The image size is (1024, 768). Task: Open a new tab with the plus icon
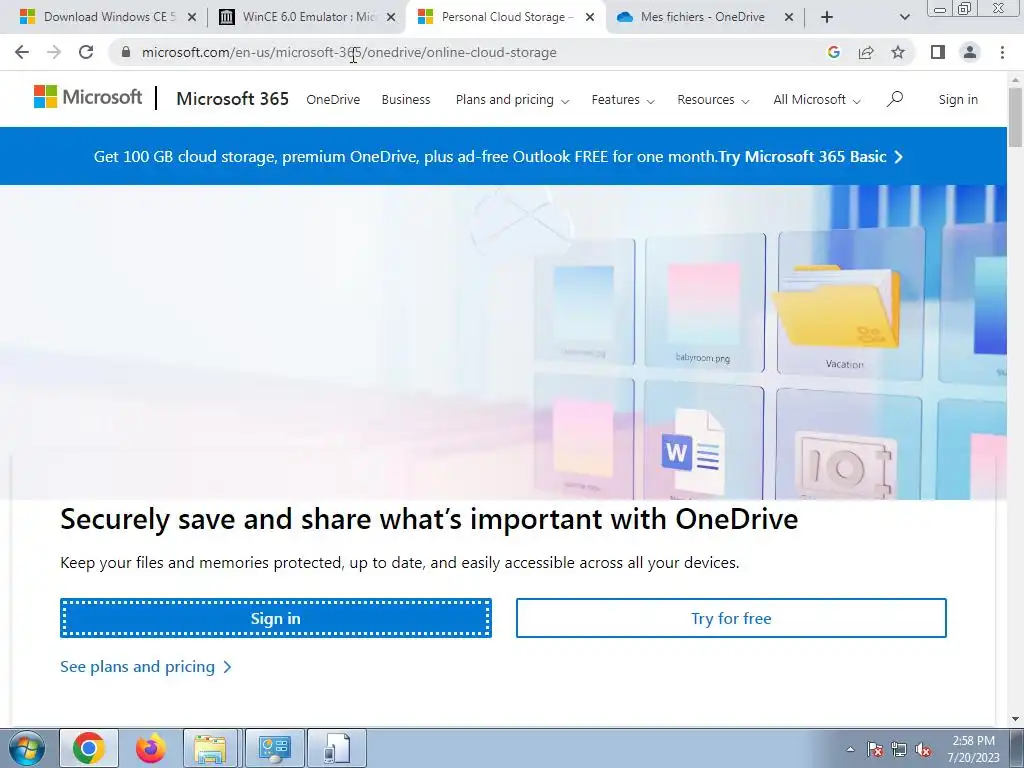[827, 18]
